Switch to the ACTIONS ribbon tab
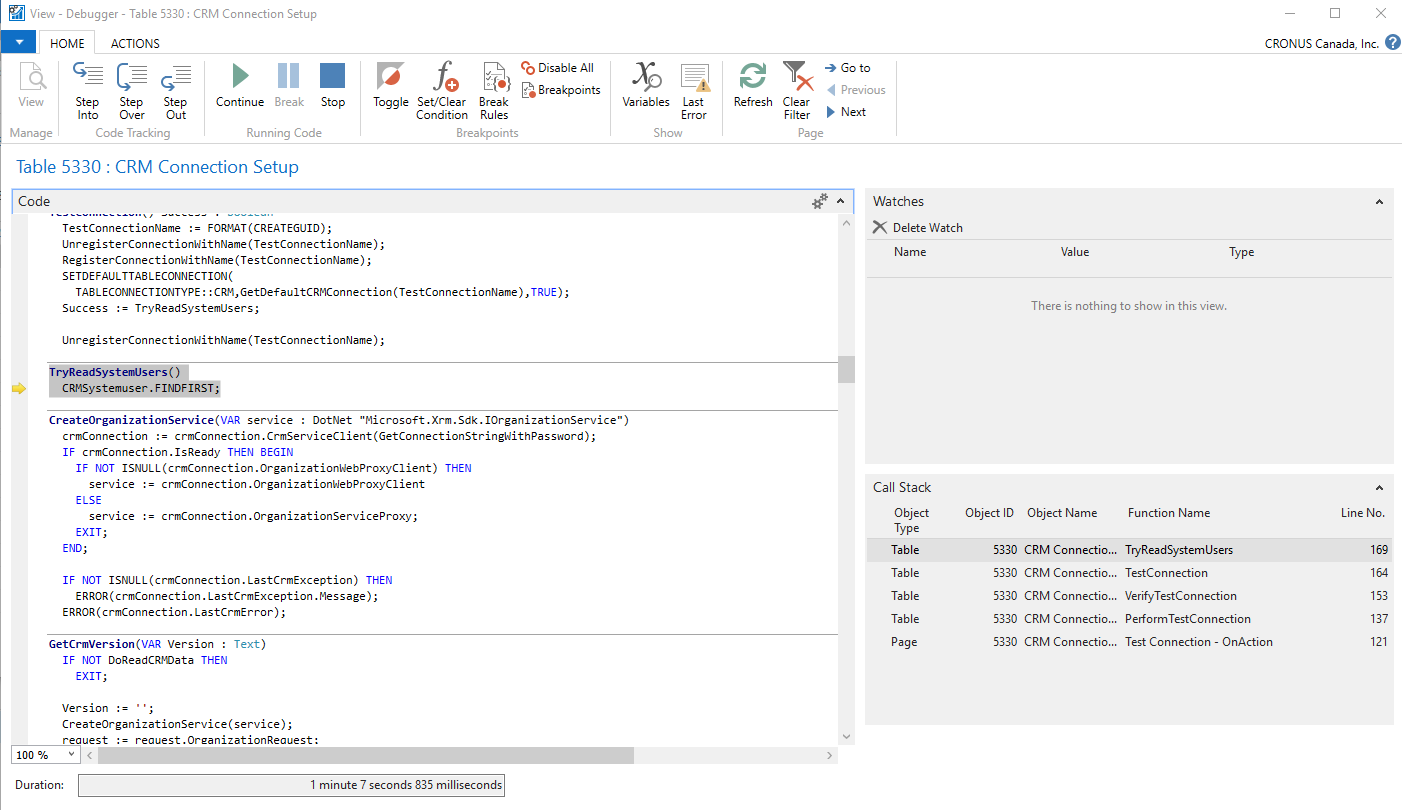Screen dimensions: 1402x810 [x=135, y=43]
